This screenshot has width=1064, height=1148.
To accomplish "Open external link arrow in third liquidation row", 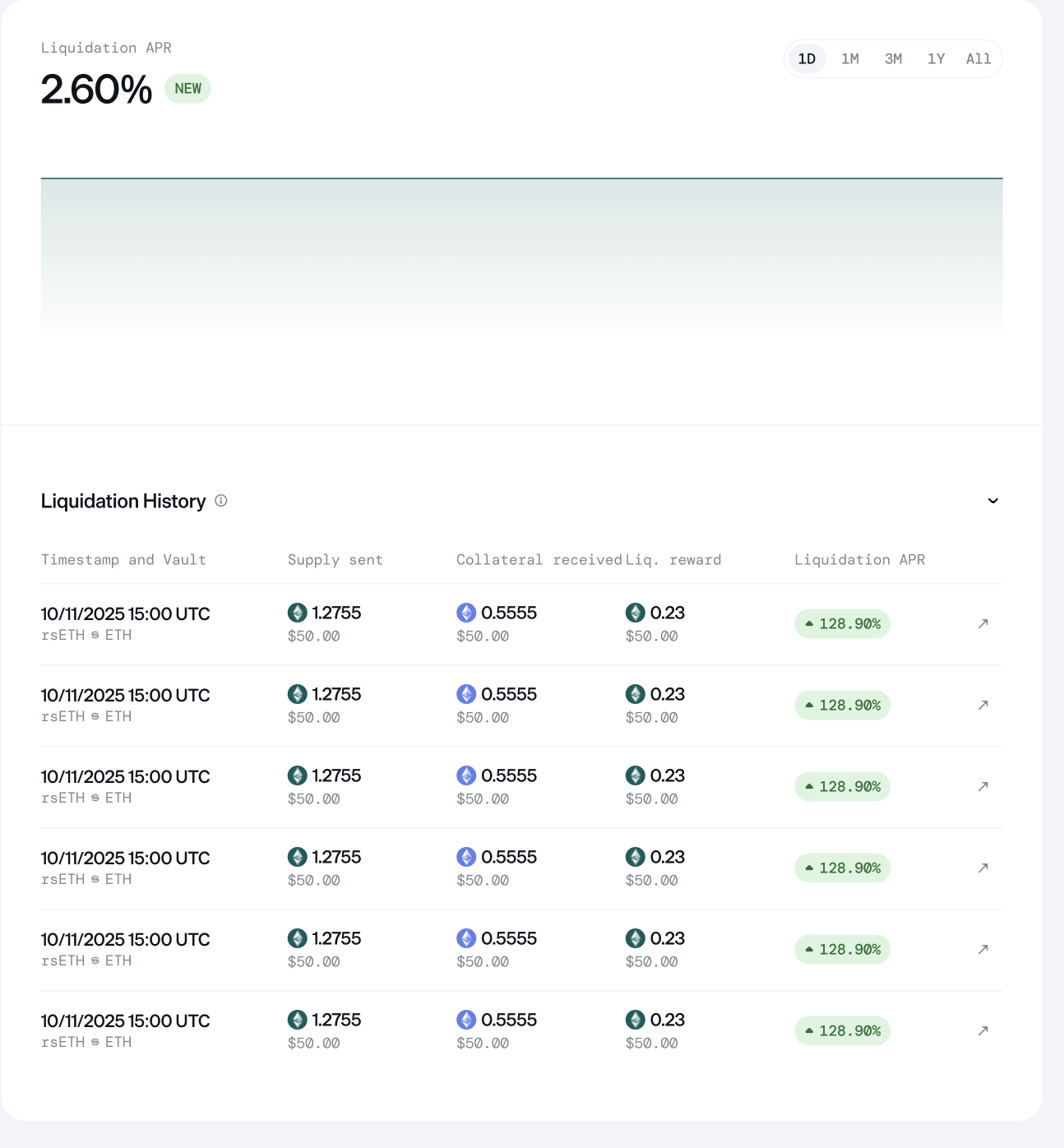I will (x=983, y=787).
